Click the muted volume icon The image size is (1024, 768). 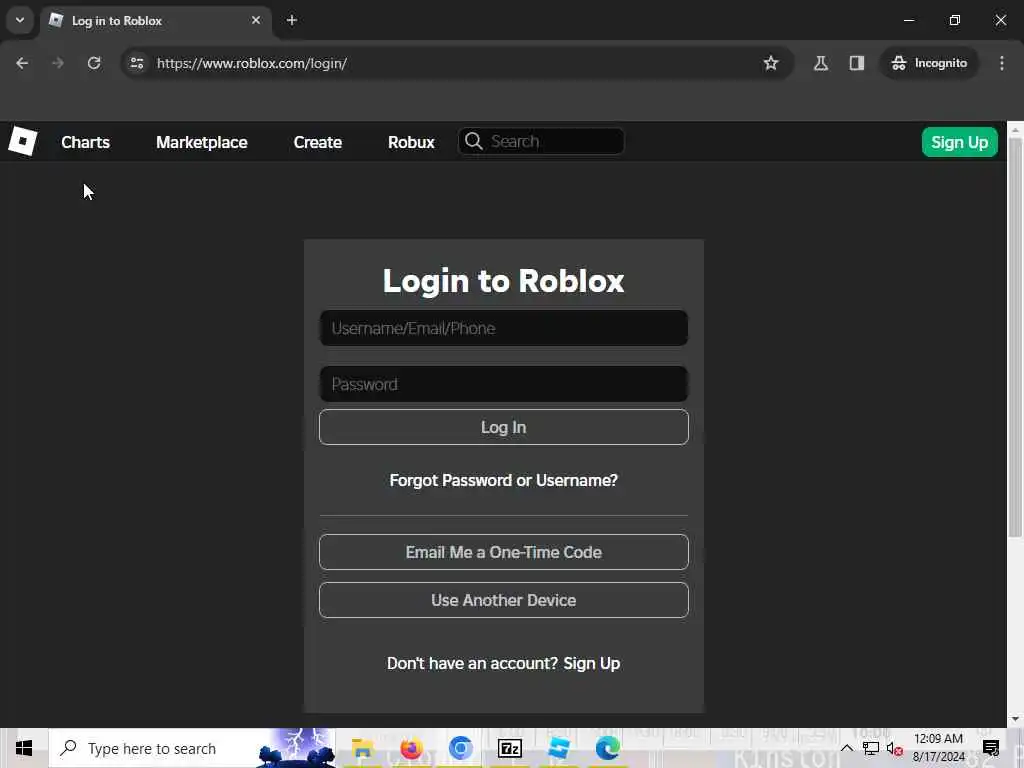895,748
